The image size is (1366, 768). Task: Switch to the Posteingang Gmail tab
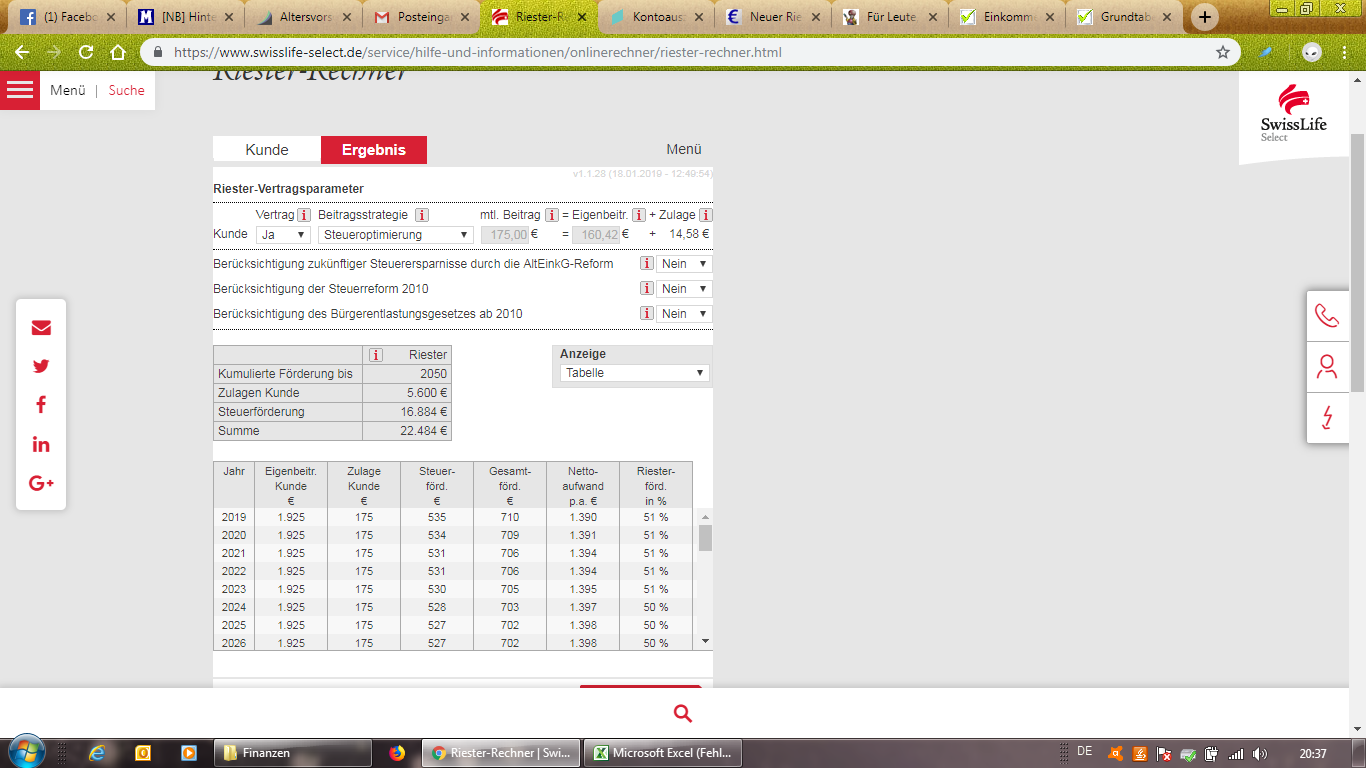[x=420, y=17]
